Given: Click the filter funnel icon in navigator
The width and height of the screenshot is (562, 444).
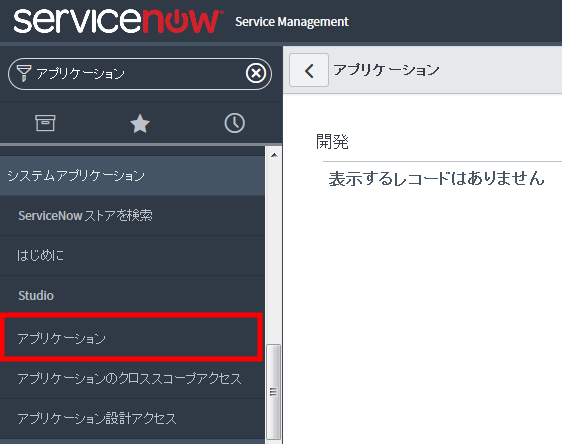Looking at the screenshot, I should pos(24,73).
